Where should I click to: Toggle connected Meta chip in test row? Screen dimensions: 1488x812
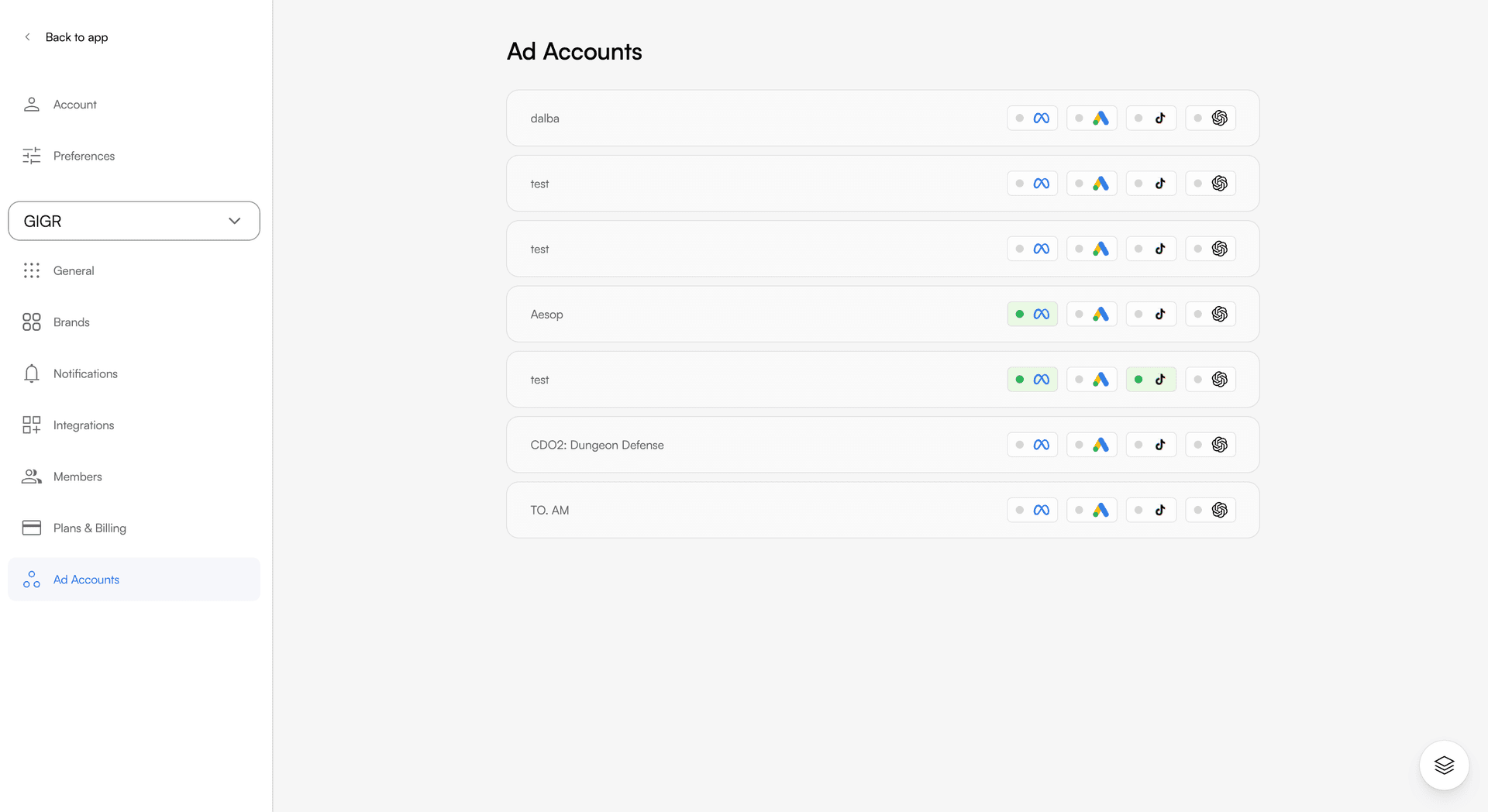pos(1032,380)
